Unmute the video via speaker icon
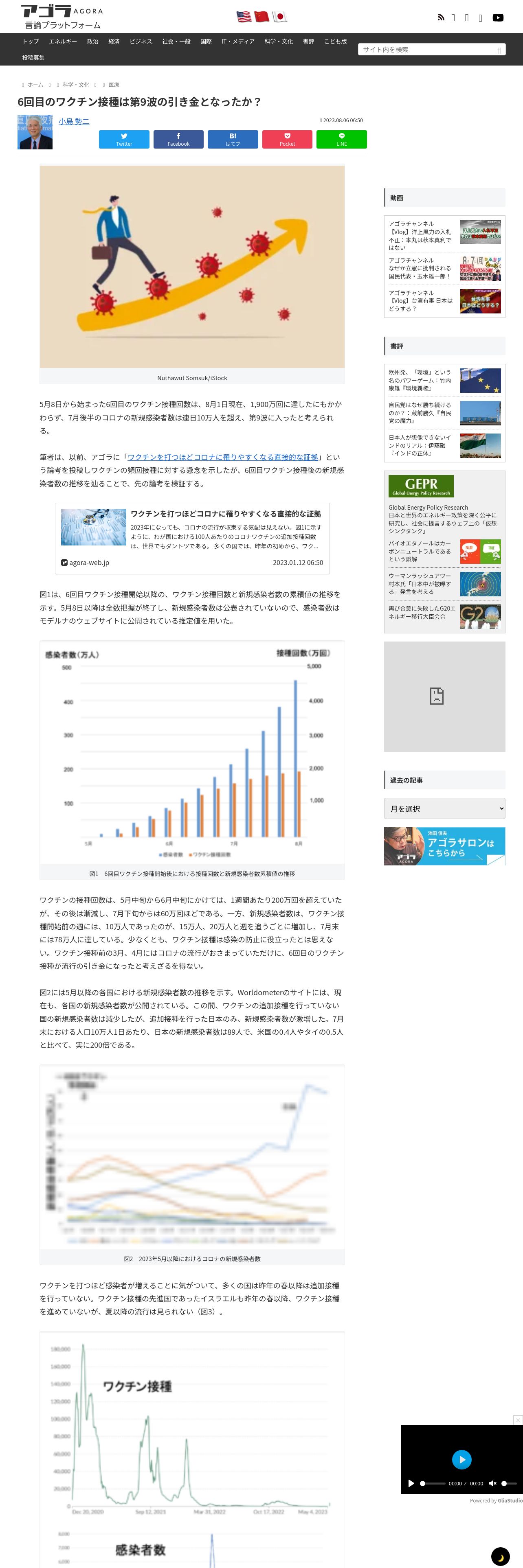The width and height of the screenshot is (523, 1568). point(492,1483)
